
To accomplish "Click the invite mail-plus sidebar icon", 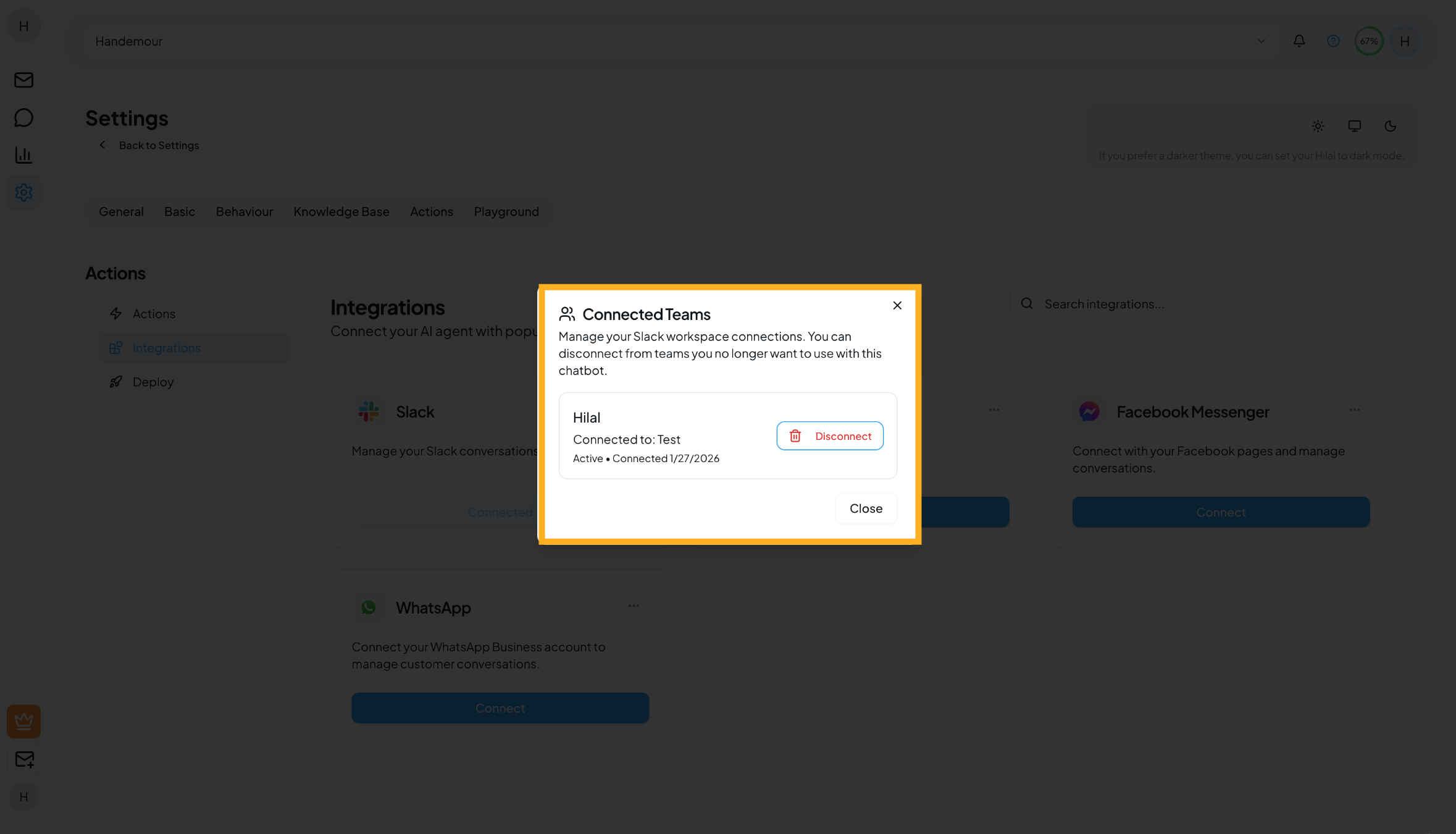I will pyautogui.click(x=24, y=759).
